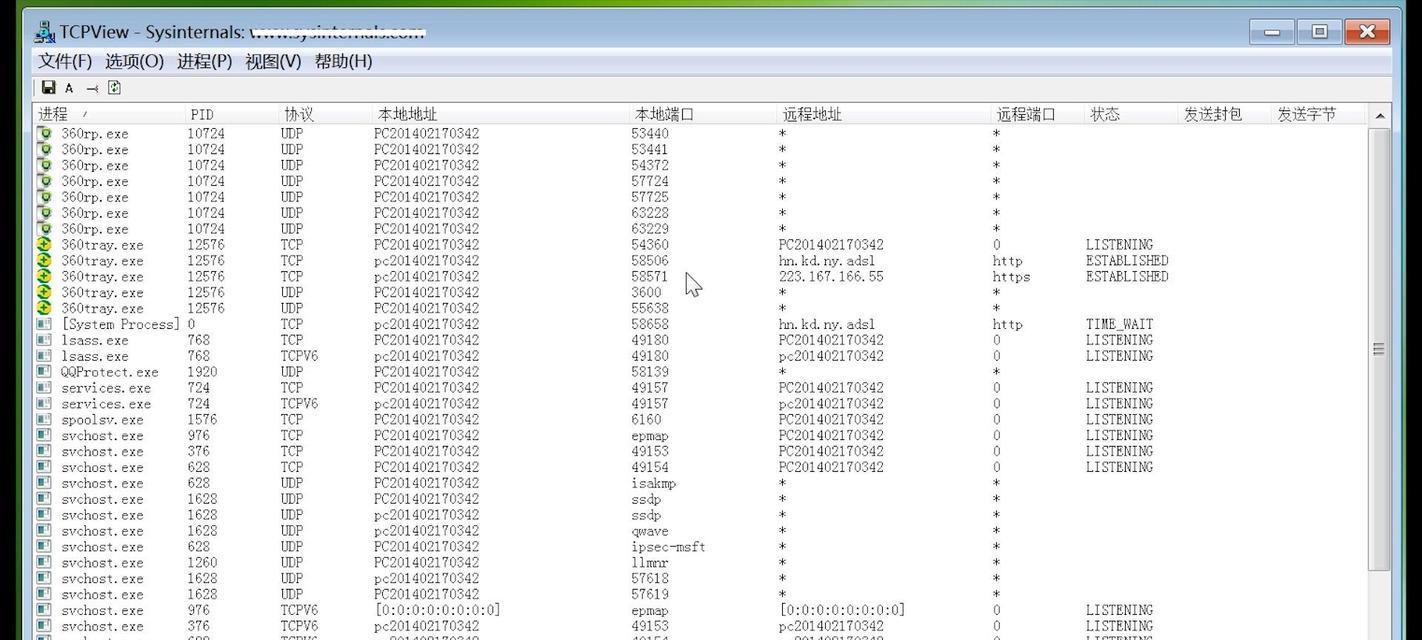Select local port 58139 cell

[x=650, y=372]
